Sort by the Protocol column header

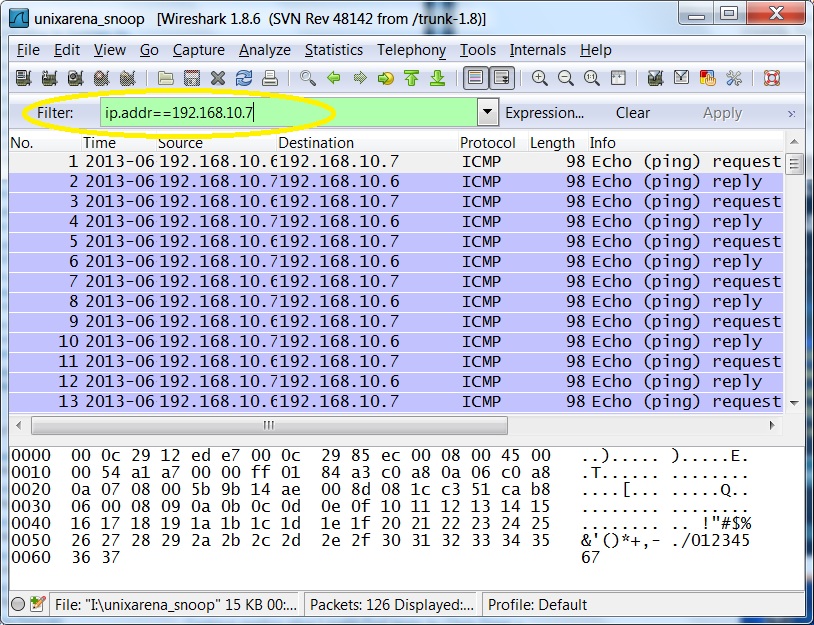(x=493, y=143)
